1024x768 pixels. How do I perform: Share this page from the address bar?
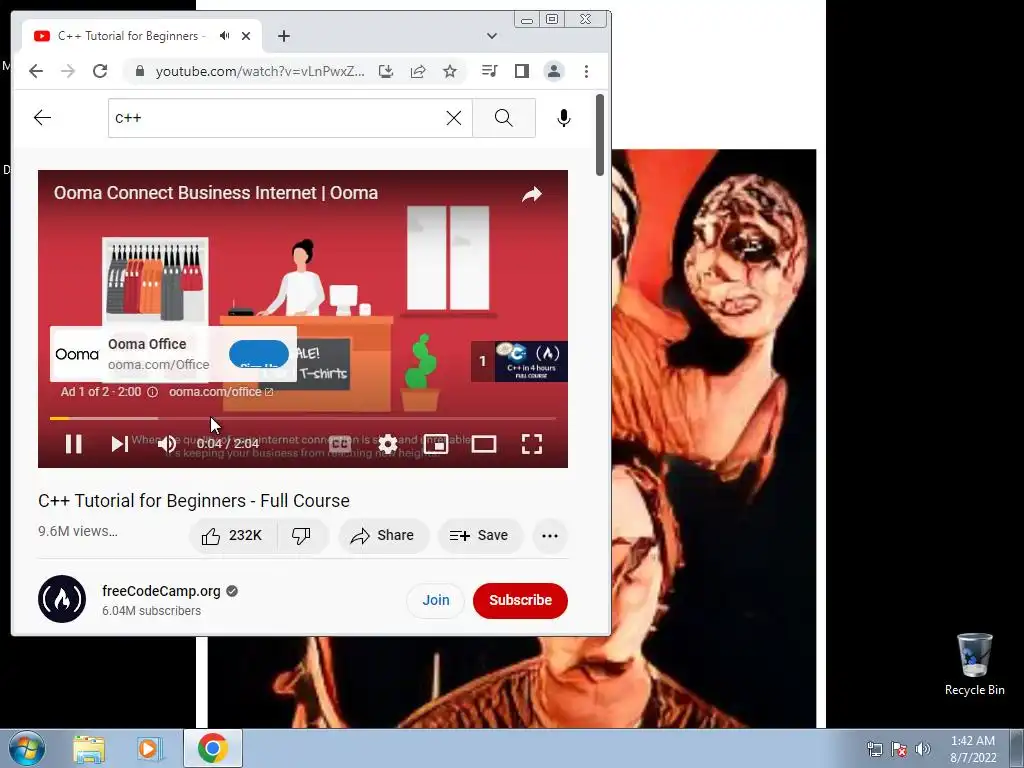[x=418, y=71]
